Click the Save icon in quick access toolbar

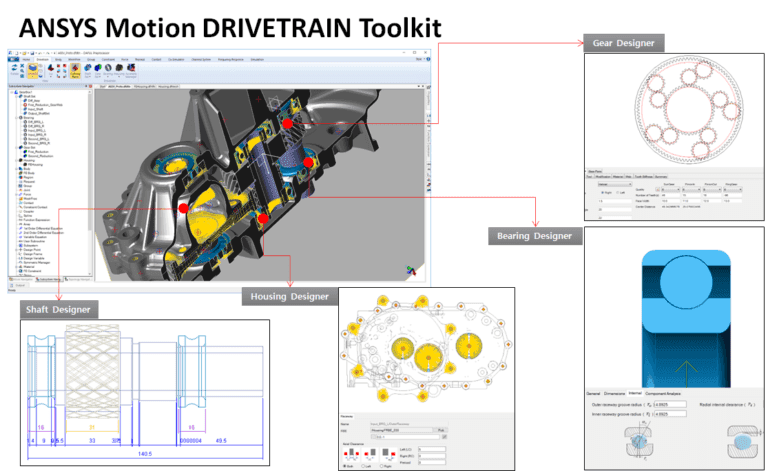(x=32, y=53)
